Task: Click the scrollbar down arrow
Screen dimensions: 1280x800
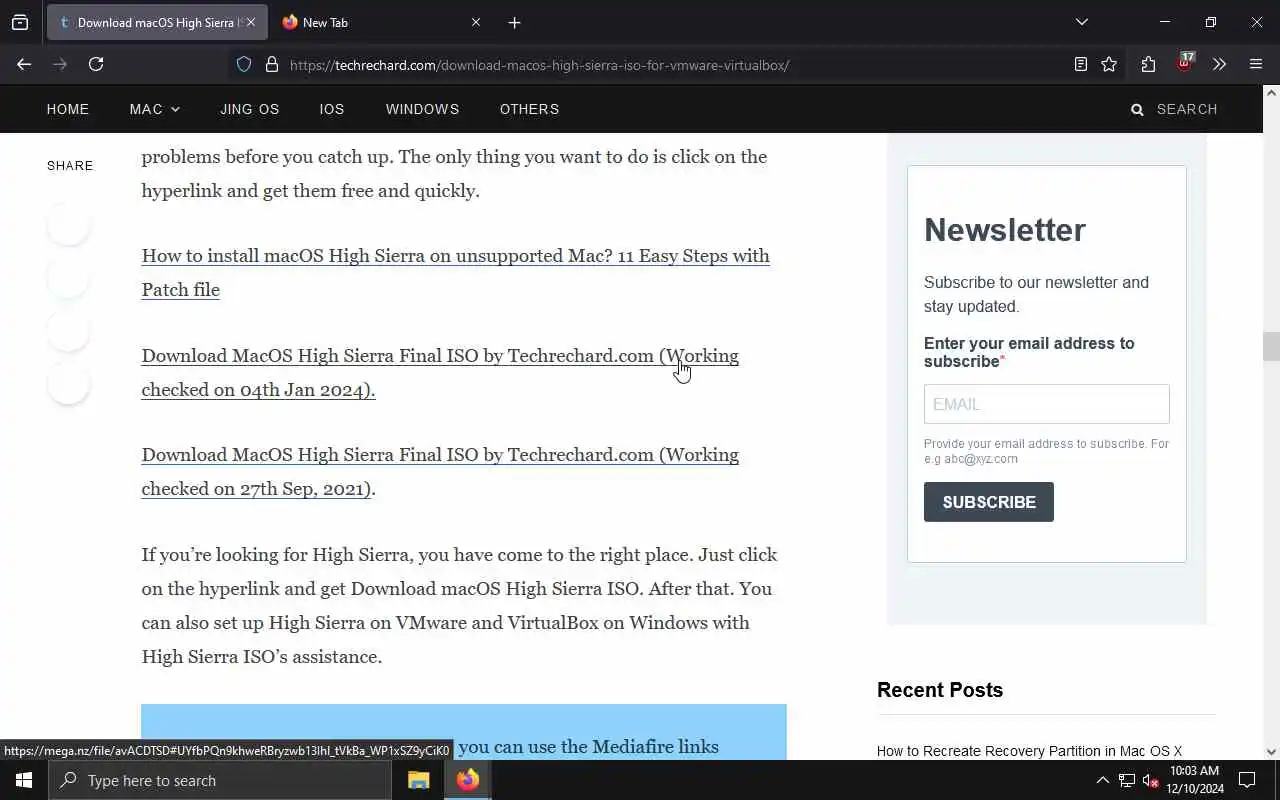Action: coord(1271,752)
